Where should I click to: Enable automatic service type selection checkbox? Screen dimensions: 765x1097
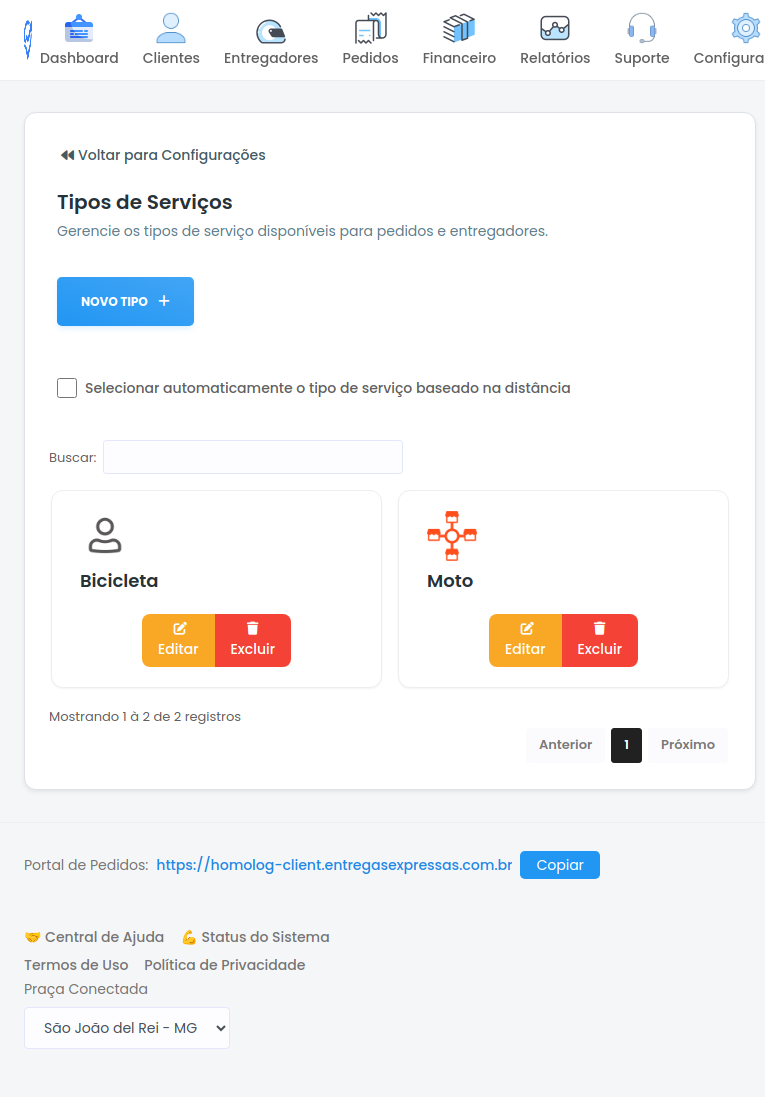tap(67, 388)
